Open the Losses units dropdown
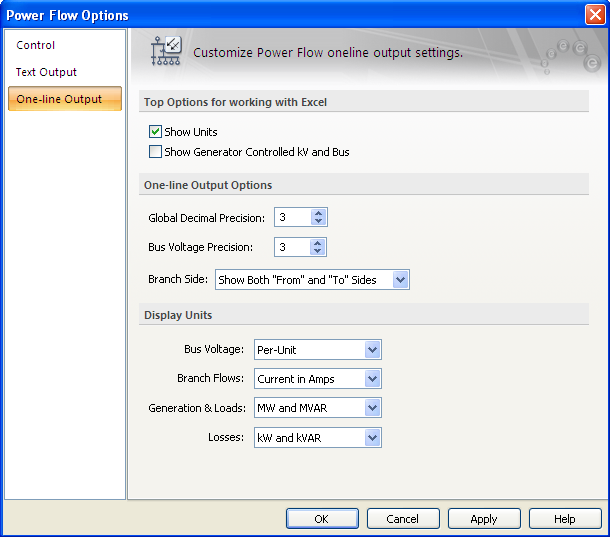The image size is (610, 537). [x=372, y=438]
